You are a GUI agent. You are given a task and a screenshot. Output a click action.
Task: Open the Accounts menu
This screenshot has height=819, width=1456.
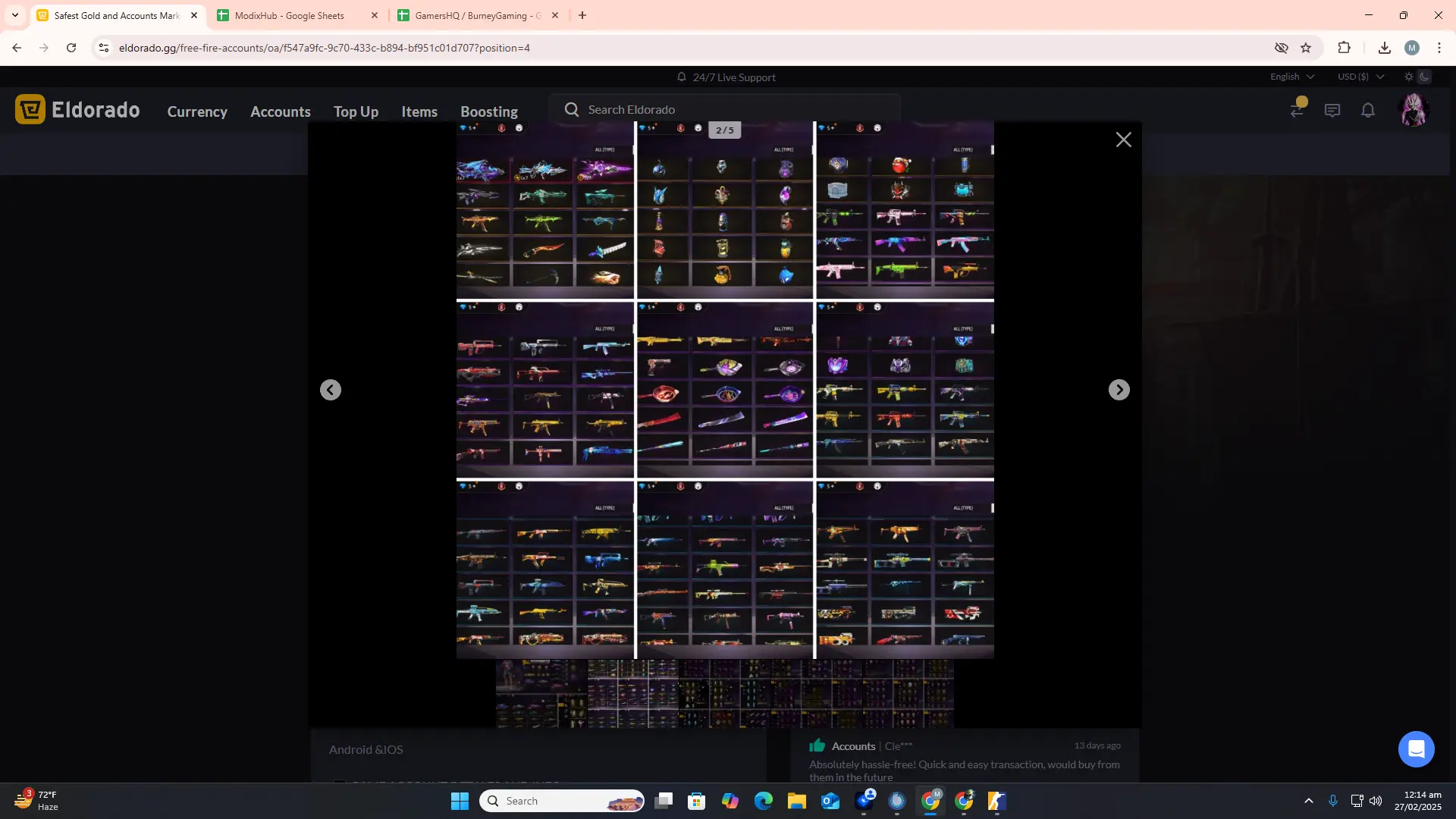click(x=281, y=111)
